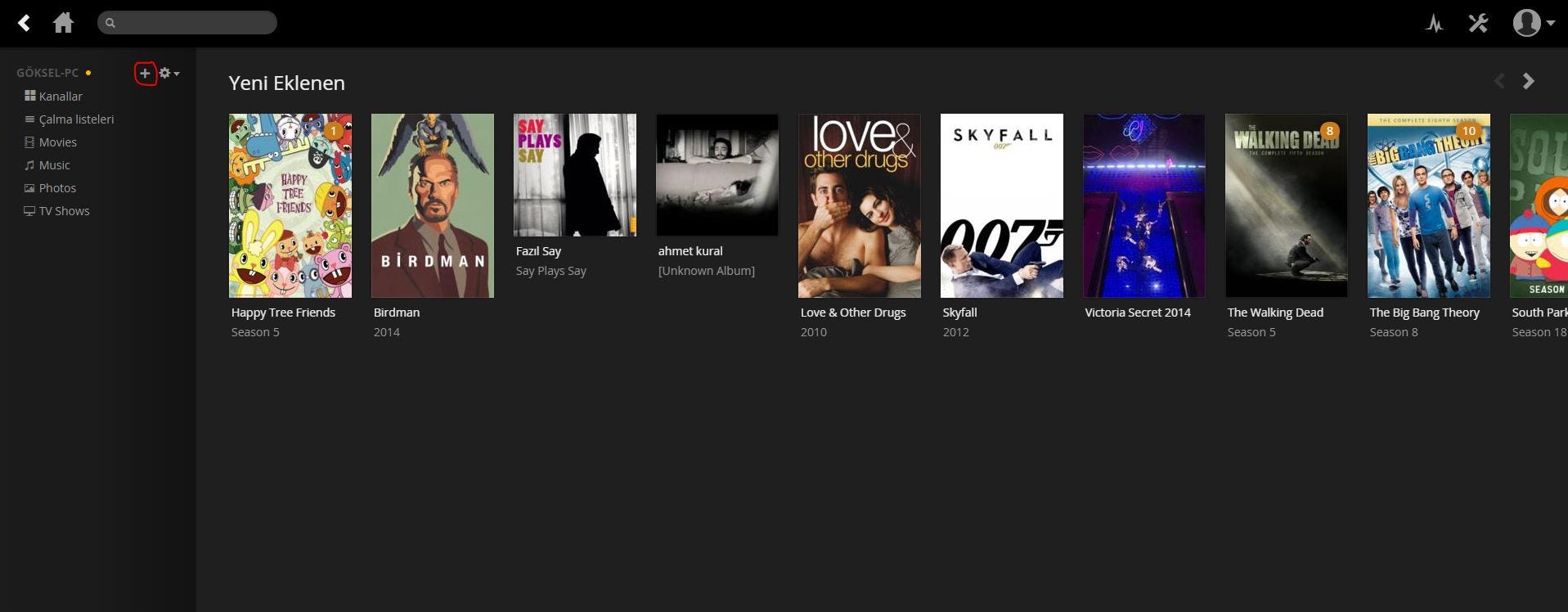Click the [Unknown Album] text
The image size is (1568, 612).
707,271
